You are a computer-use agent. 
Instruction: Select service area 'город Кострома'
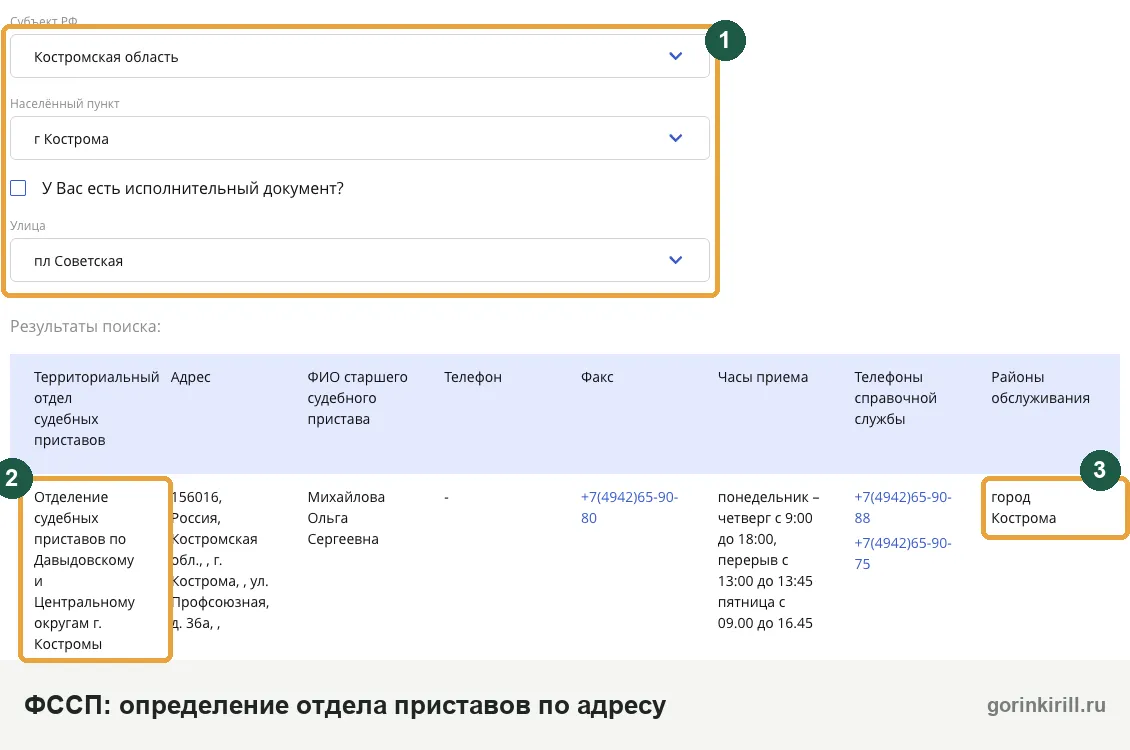pos(1023,507)
